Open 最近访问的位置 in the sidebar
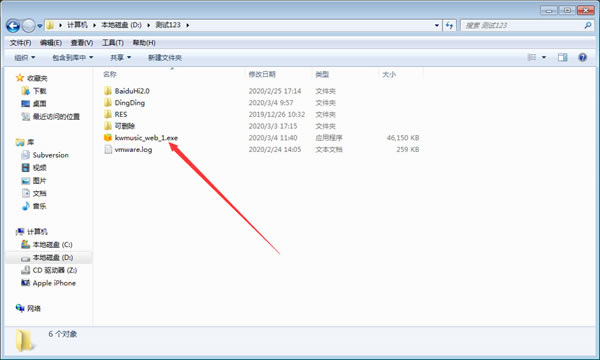This screenshot has width=600, height=360. pyautogui.click(x=56, y=117)
